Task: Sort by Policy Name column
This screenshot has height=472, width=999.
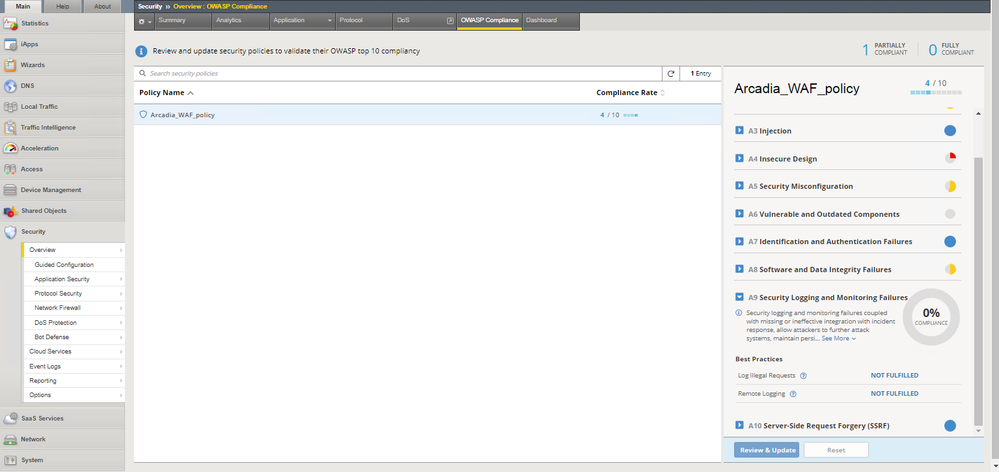Action: click(166, 93)
